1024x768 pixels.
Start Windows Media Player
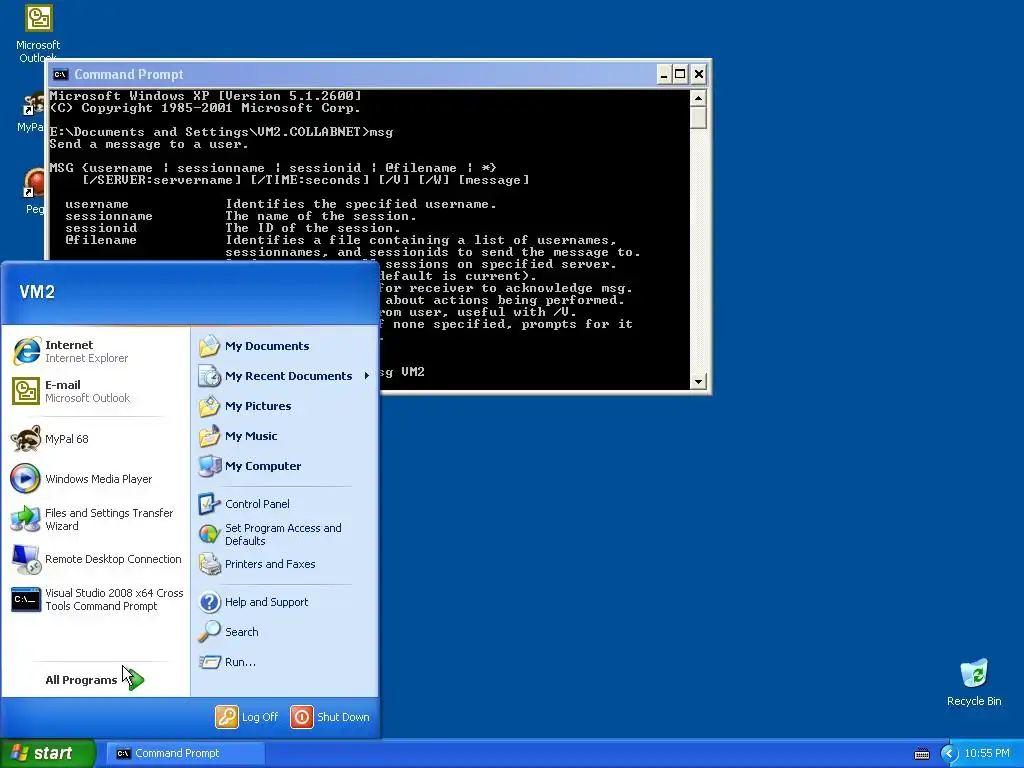click(96, 479)
